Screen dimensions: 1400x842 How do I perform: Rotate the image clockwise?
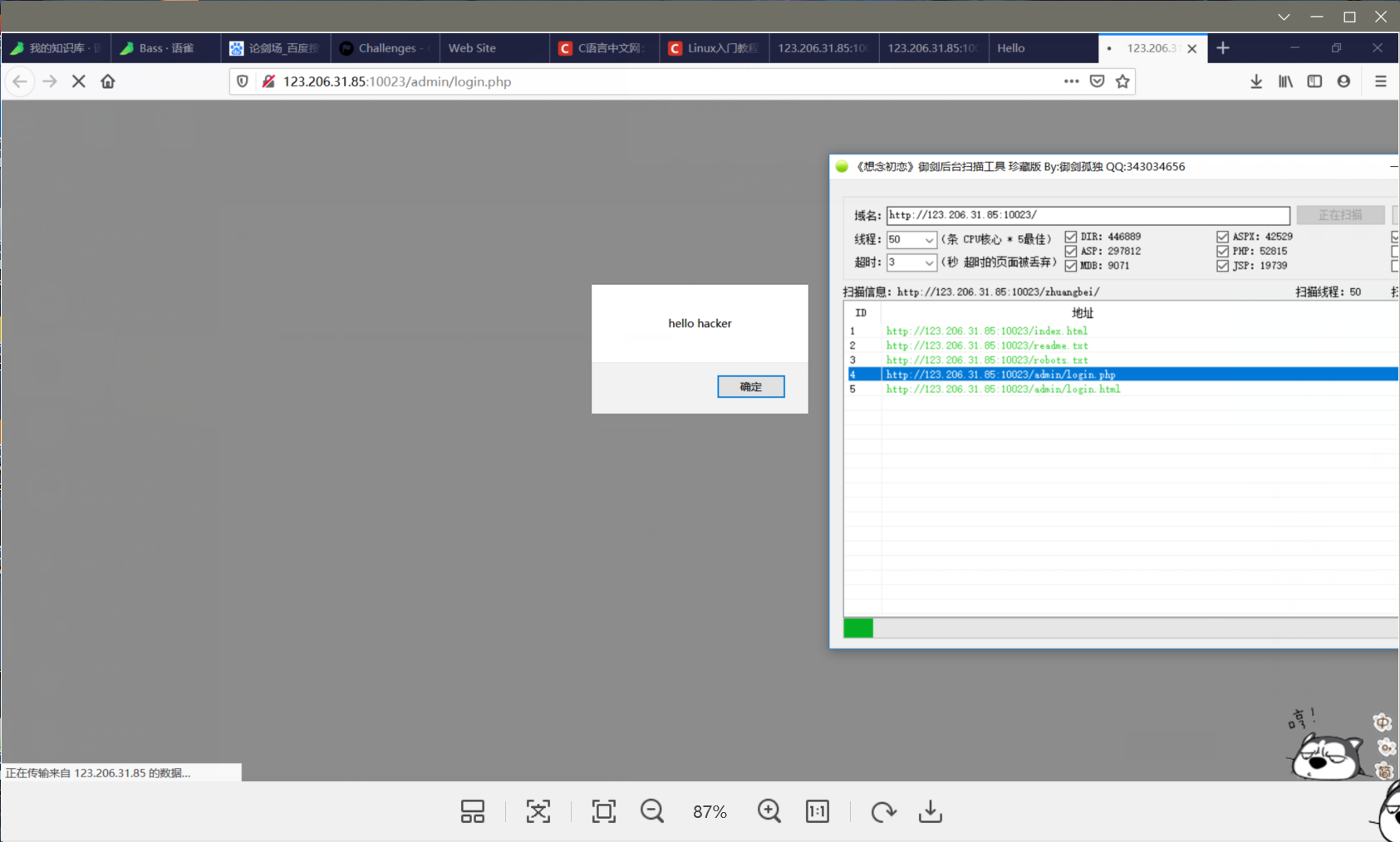[x=883, y=811]
